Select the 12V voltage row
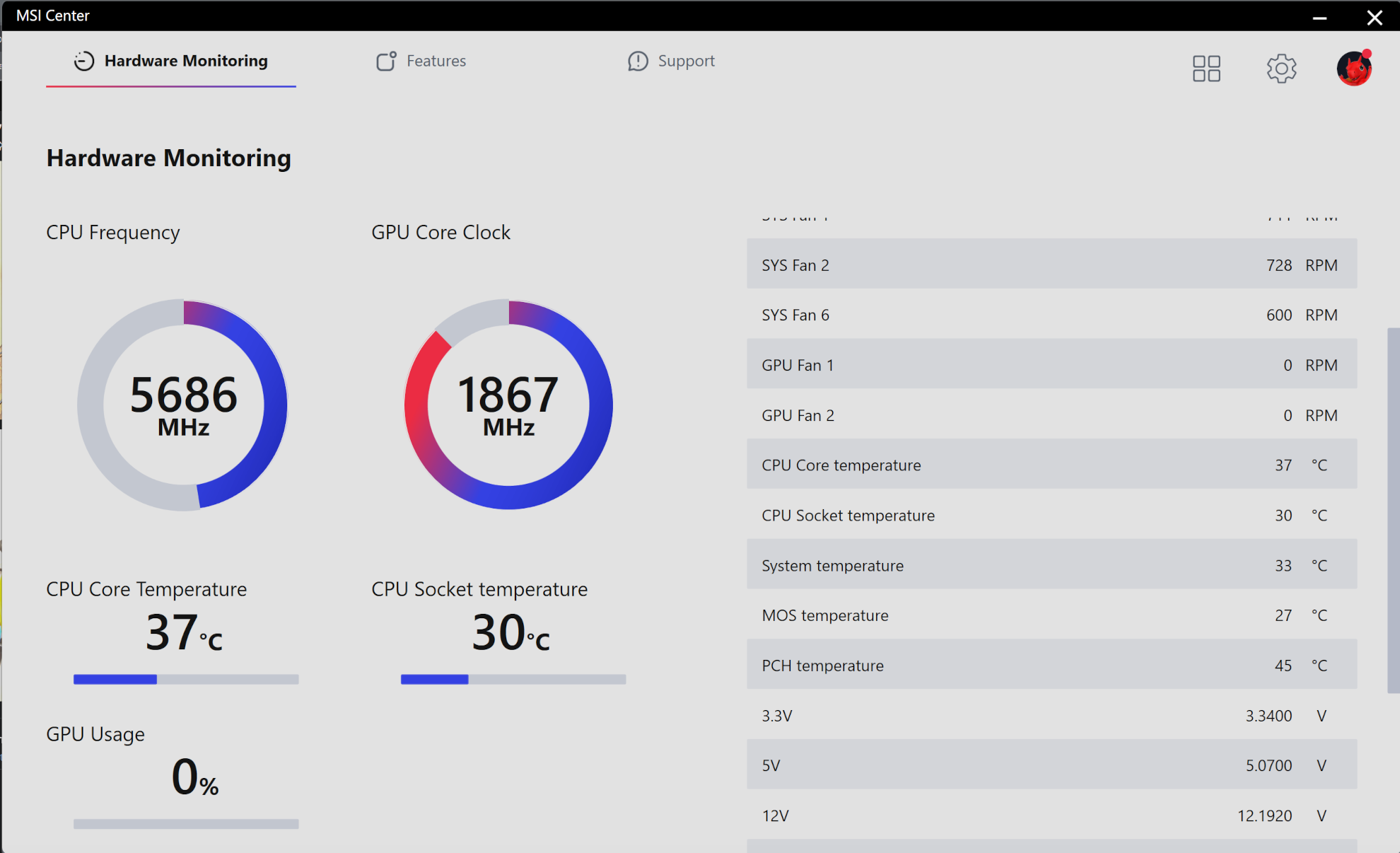1400x853 pixels. pyautogui.click(x=1051, y=815)
